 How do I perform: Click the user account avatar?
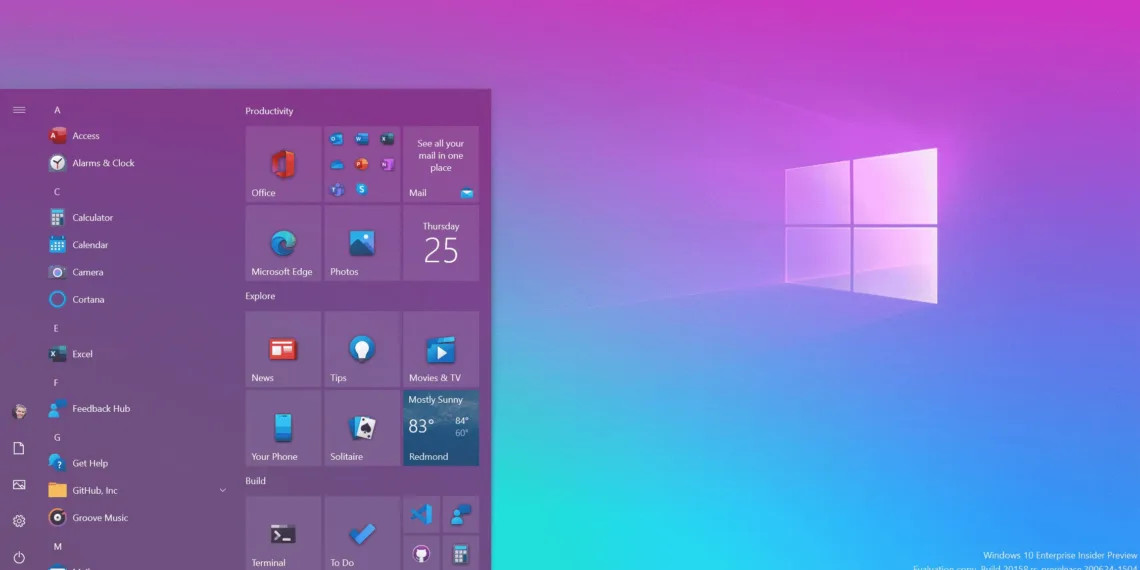pyautogui.click(x=19, y=412)
